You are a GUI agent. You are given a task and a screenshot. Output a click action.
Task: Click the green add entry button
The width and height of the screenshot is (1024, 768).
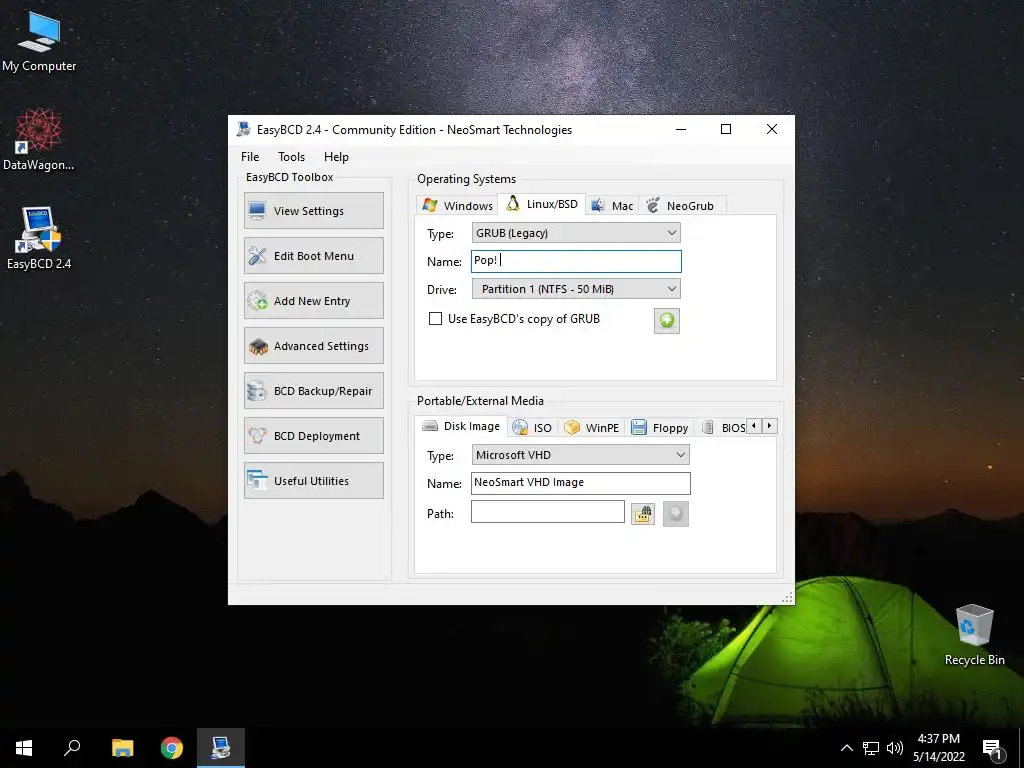[667, 321]
